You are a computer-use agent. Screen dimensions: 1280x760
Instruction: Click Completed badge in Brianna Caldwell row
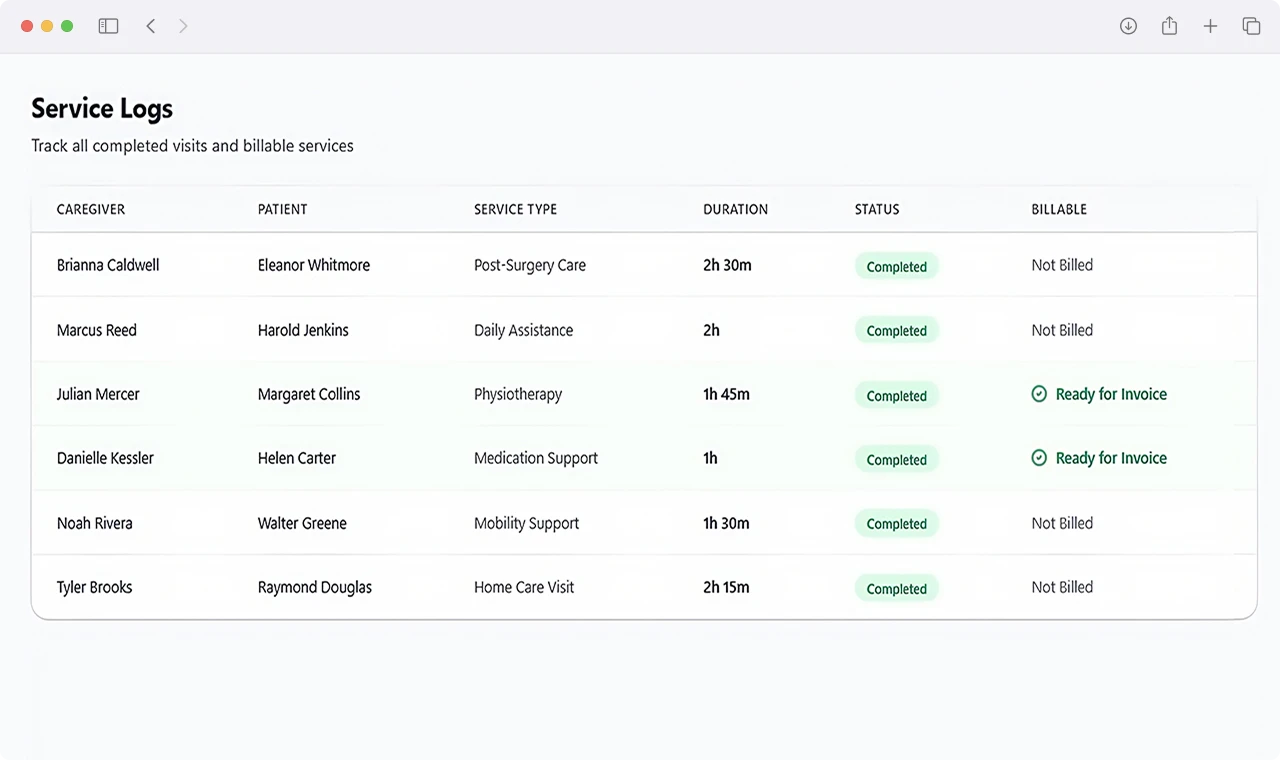tap(897, 266)
